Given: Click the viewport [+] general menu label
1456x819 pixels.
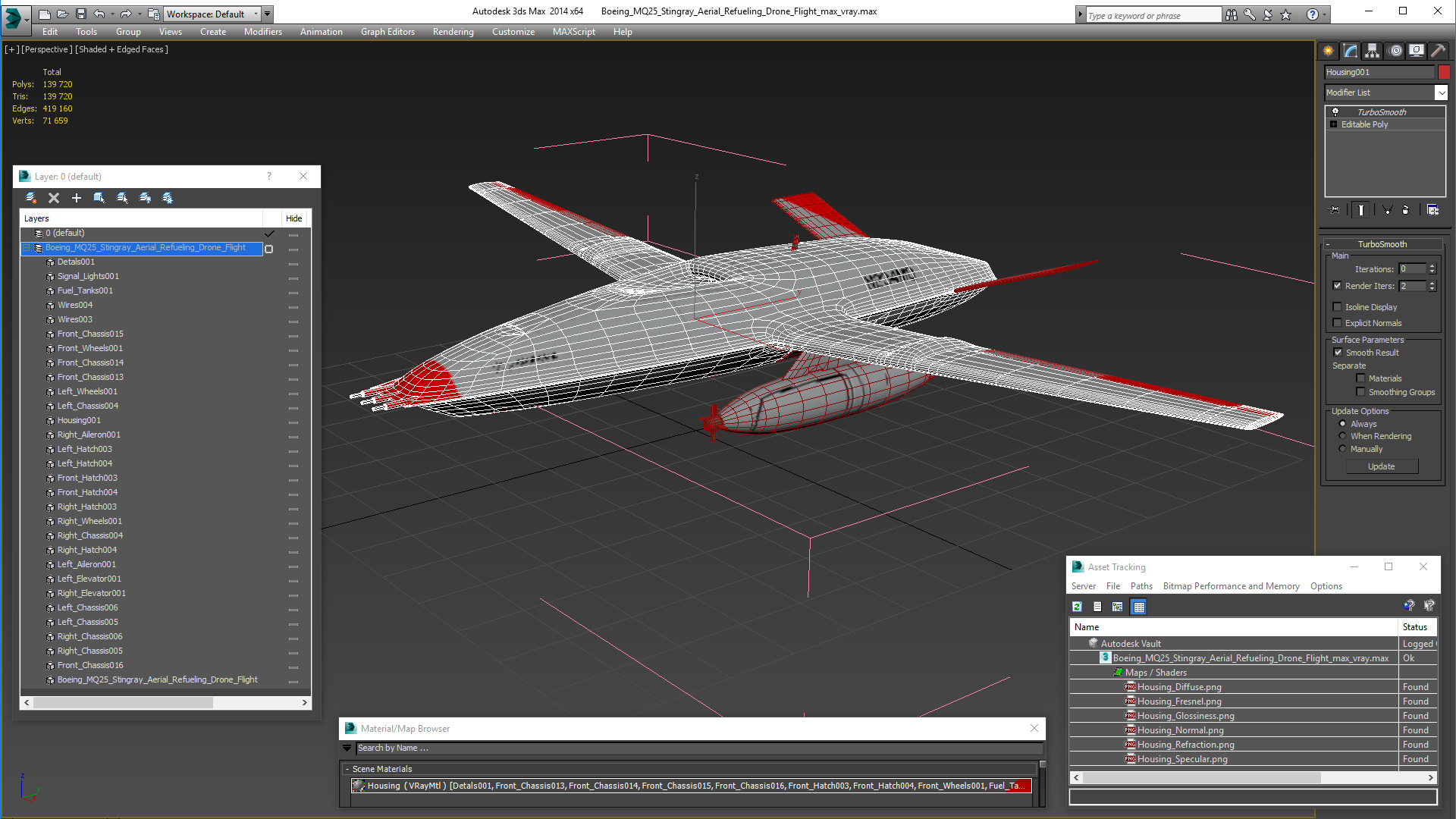Looking at the screenshot, I should [12, 49].
